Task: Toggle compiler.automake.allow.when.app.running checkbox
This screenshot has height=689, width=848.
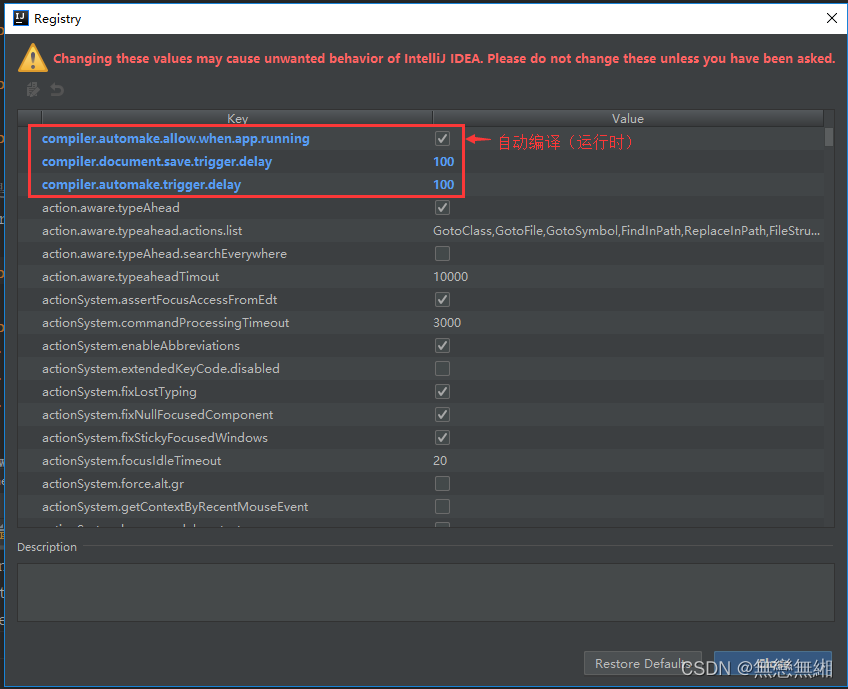Action: [442, 138]
